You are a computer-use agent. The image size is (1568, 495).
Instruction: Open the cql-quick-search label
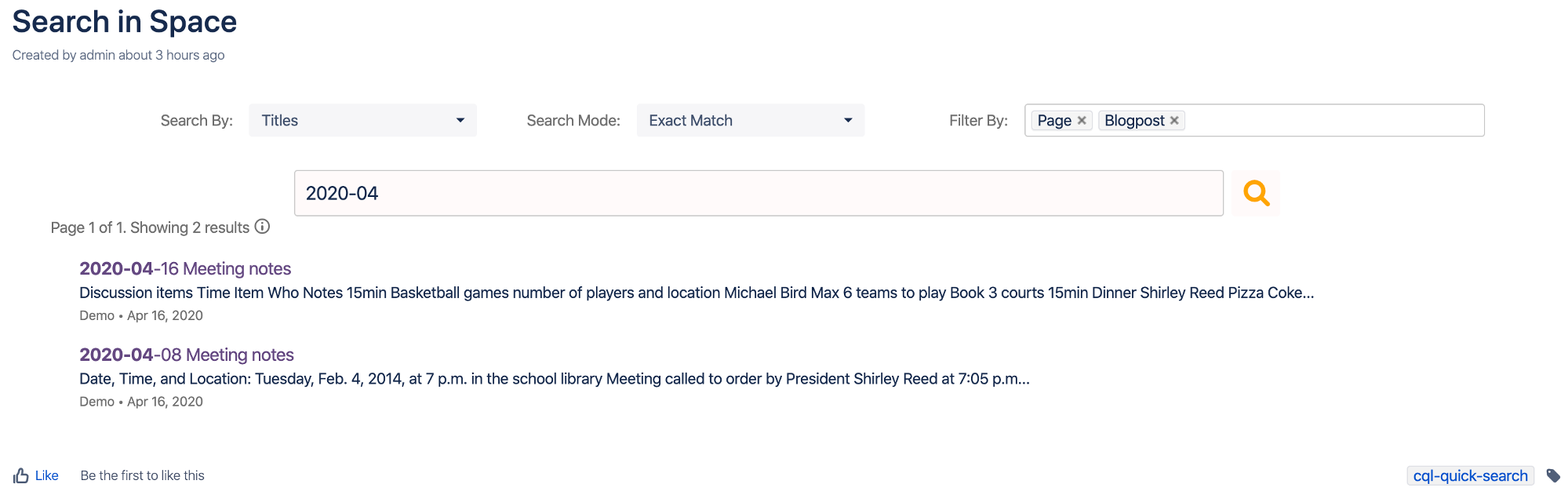[x=1470, y=475]
